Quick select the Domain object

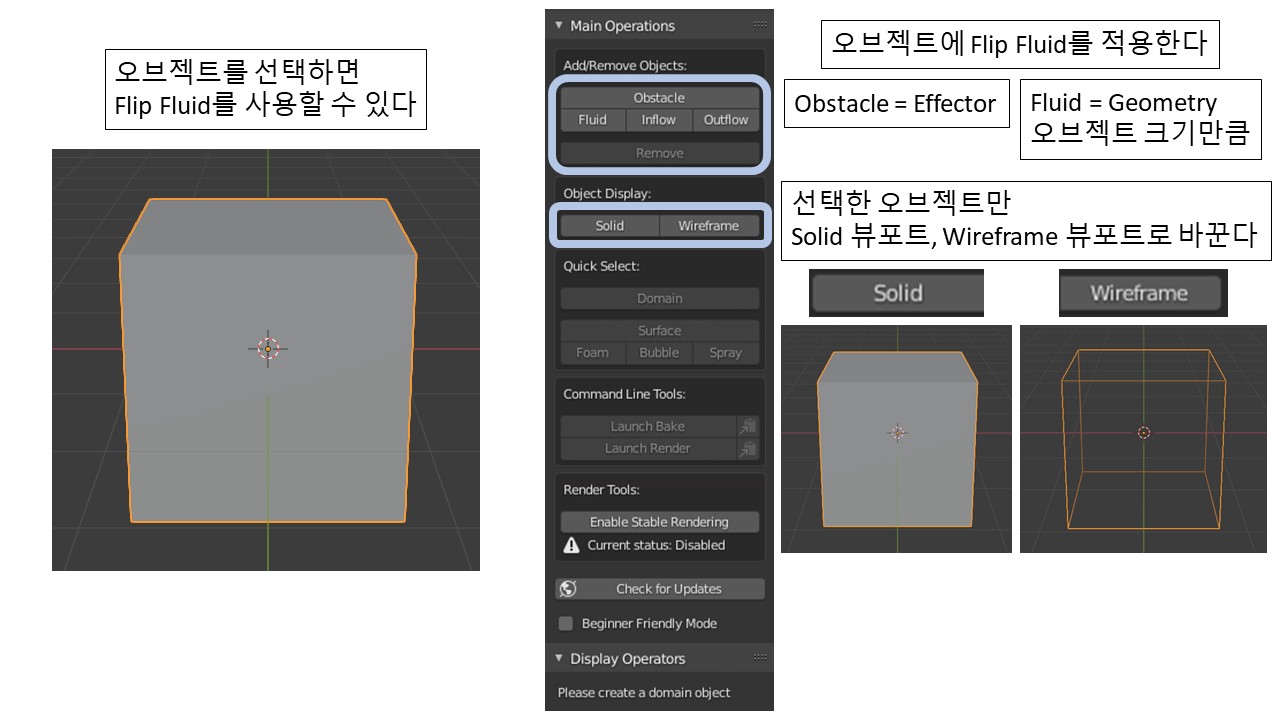coord(659,298)
